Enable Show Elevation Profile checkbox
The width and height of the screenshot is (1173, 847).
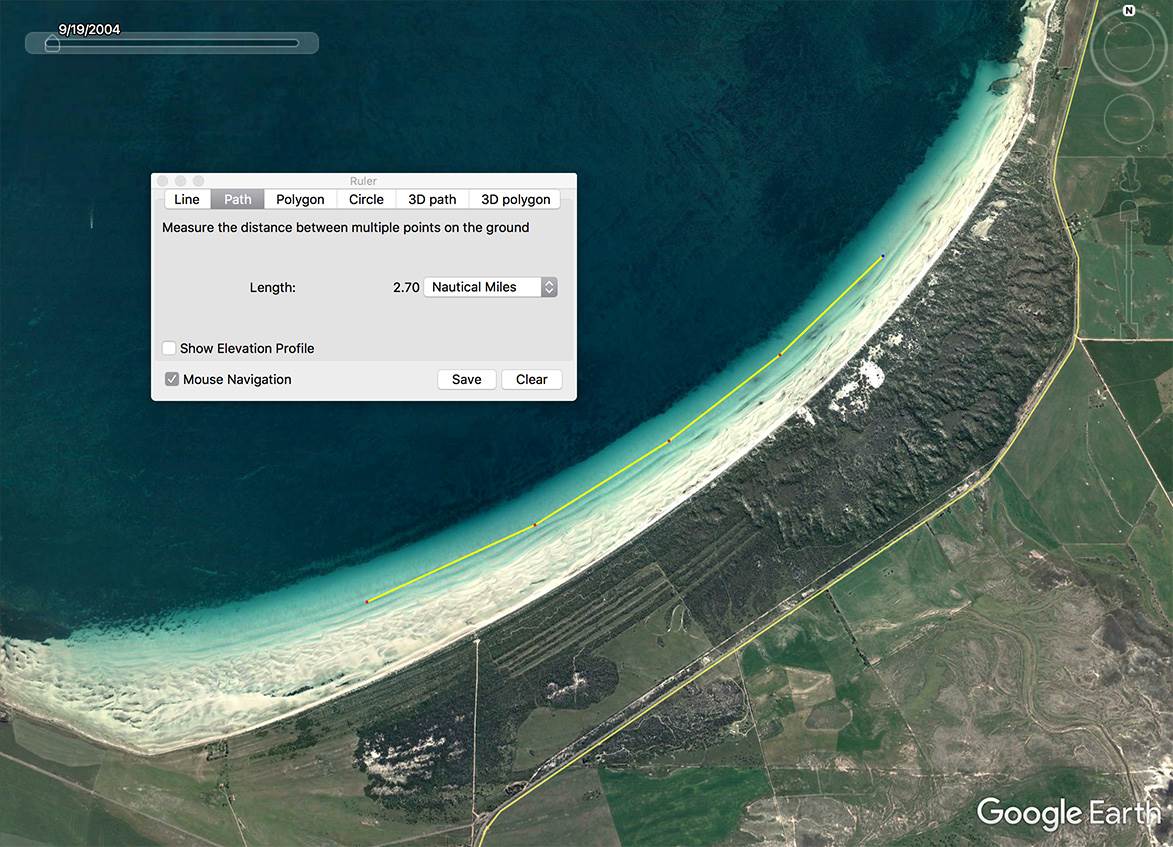(x=170, y=348)
